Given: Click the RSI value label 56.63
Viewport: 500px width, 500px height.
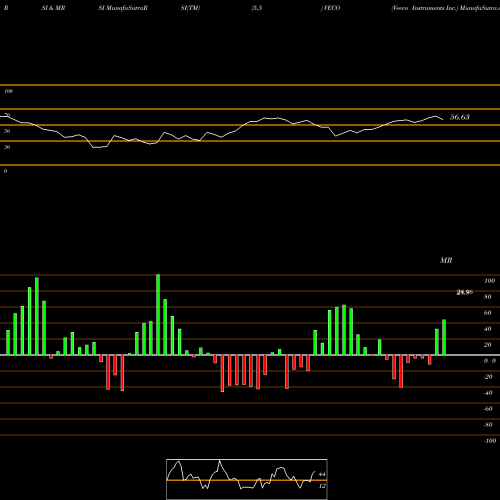Looking at the screenshot, I should pos(460,117).
